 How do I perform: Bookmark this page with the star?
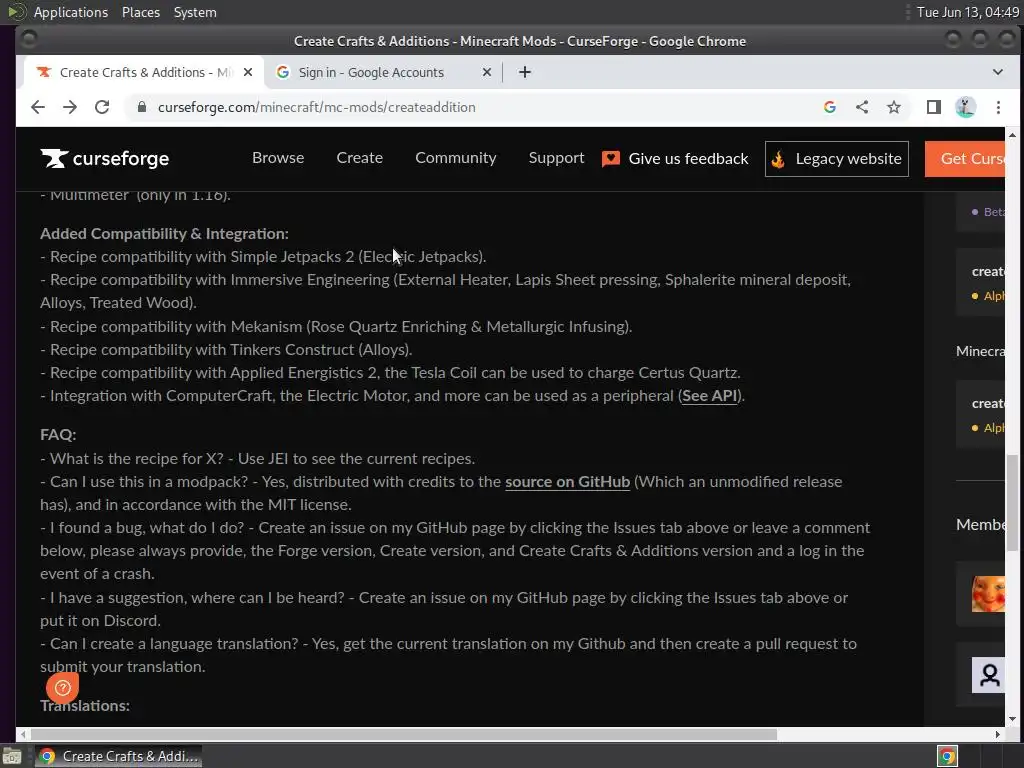coord(894,107)
